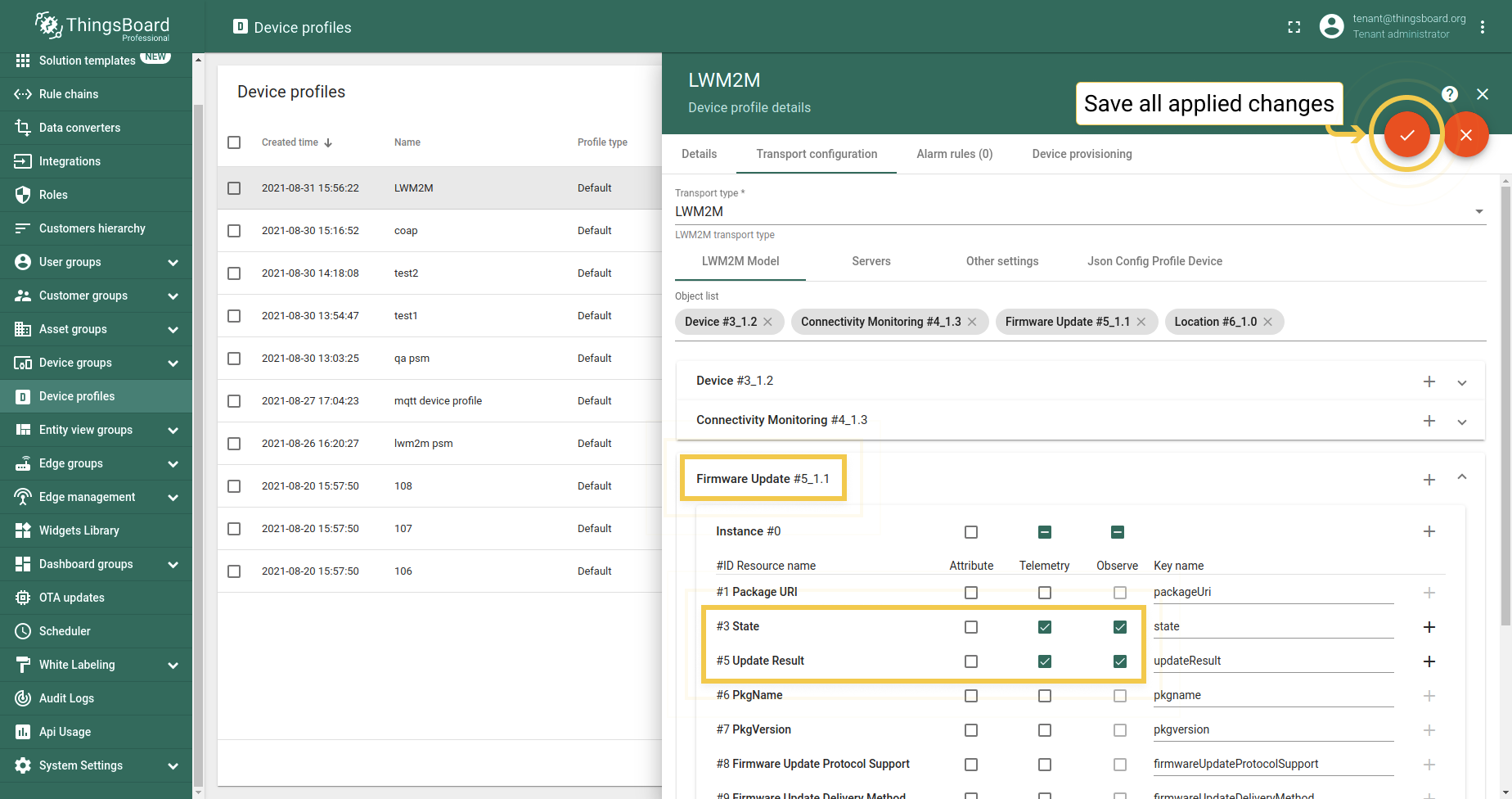Uncheck Telemetry for Update Result
The image size is (1512, 799).
tap(1045, 661)
